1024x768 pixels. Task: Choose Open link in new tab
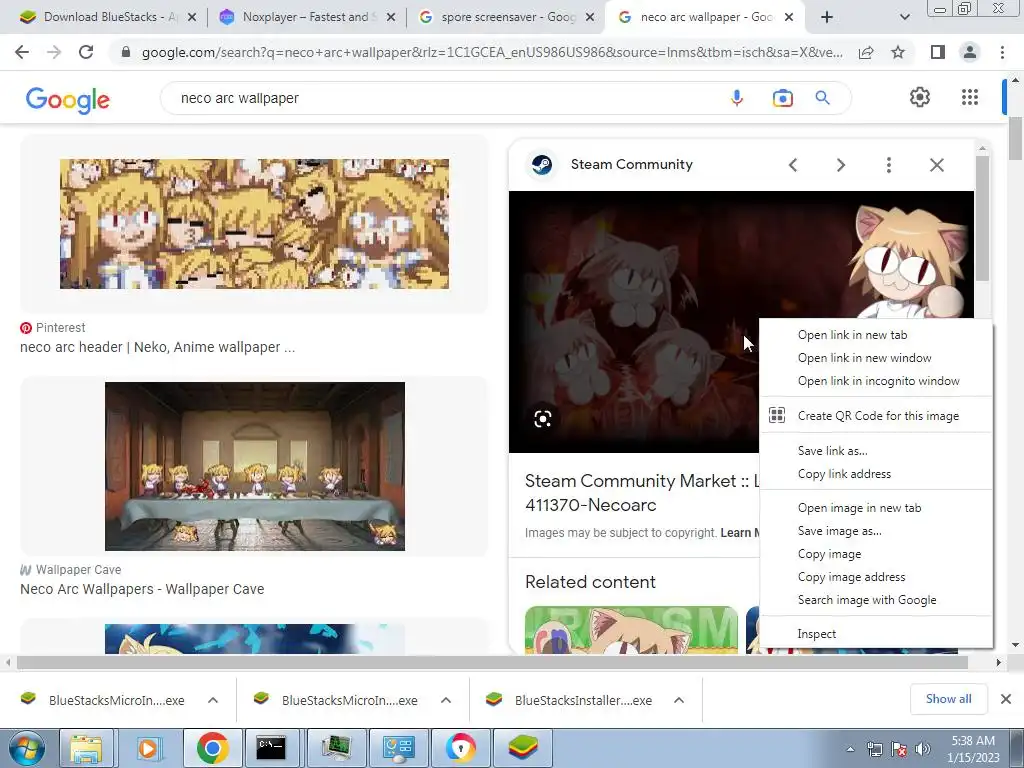point(876,334)
